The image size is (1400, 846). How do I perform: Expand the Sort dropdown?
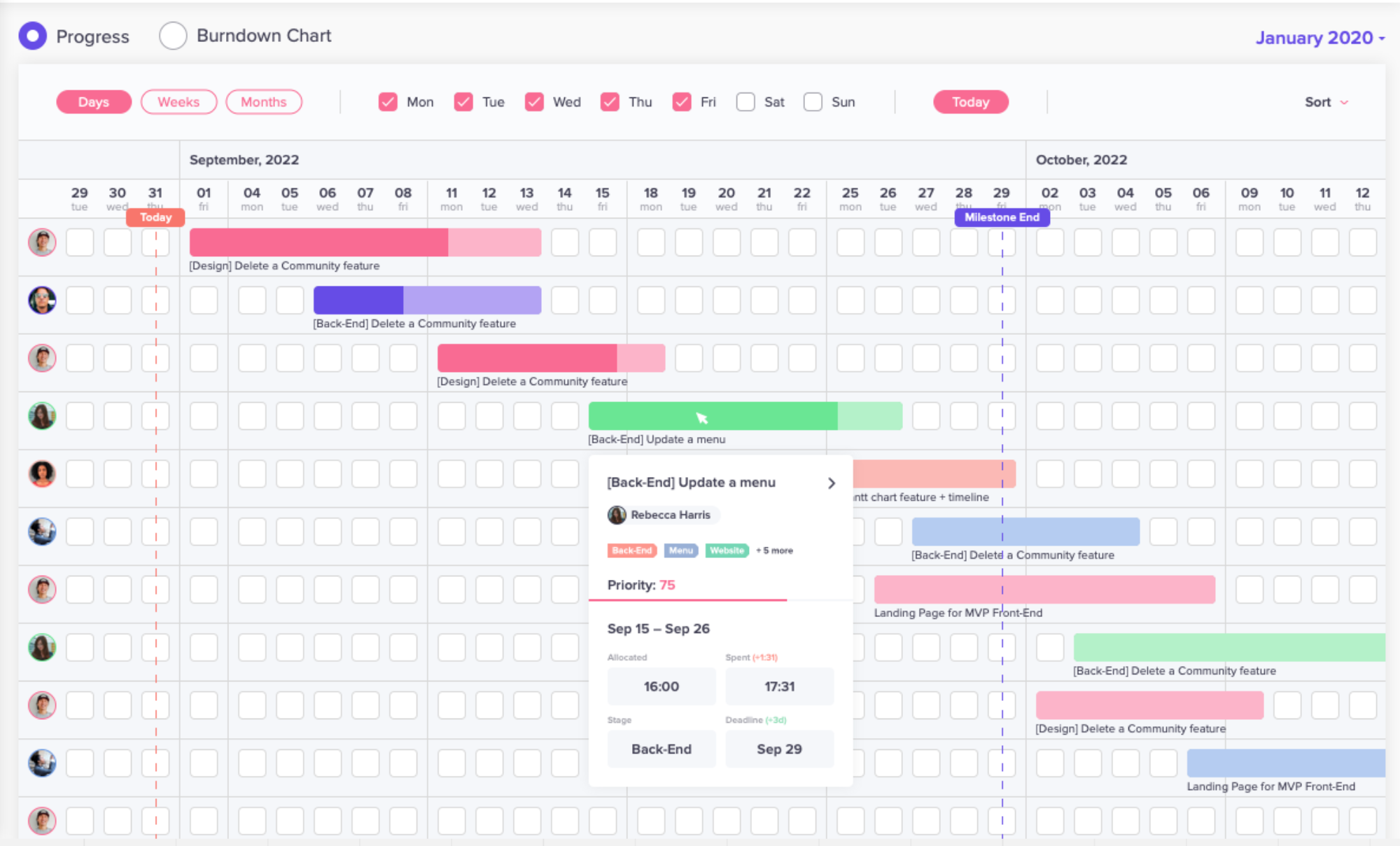pyautogui.click(x=1326, y=102)
